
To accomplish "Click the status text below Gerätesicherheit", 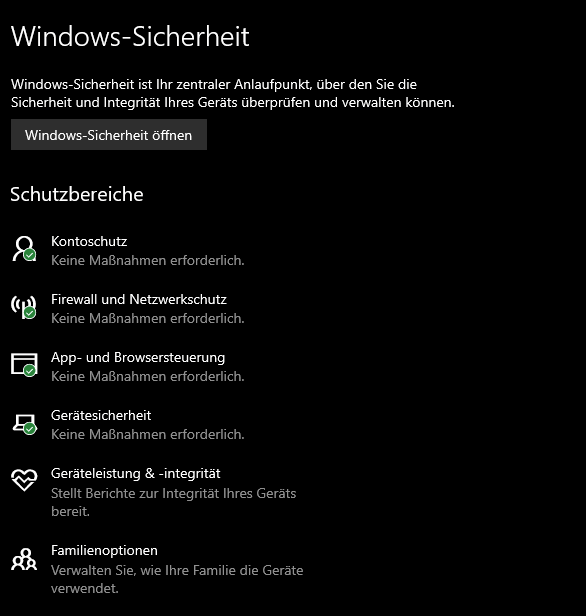I will (148, 434).
